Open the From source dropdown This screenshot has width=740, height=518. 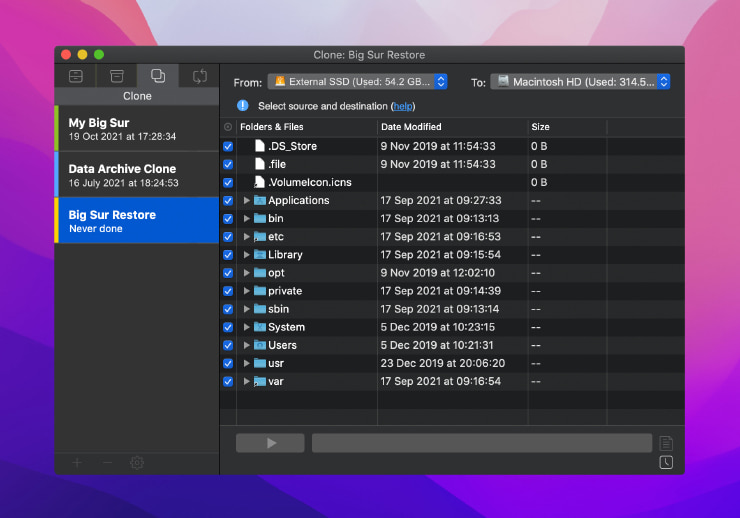[357, 82]
